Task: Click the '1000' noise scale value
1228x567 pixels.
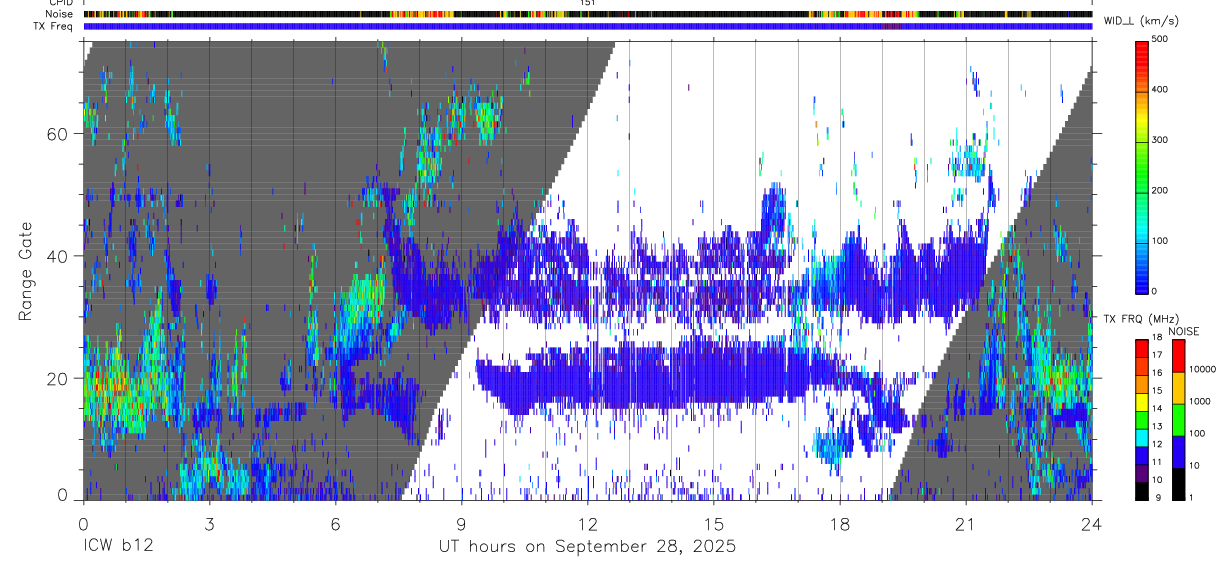Action: [1200, 401]
